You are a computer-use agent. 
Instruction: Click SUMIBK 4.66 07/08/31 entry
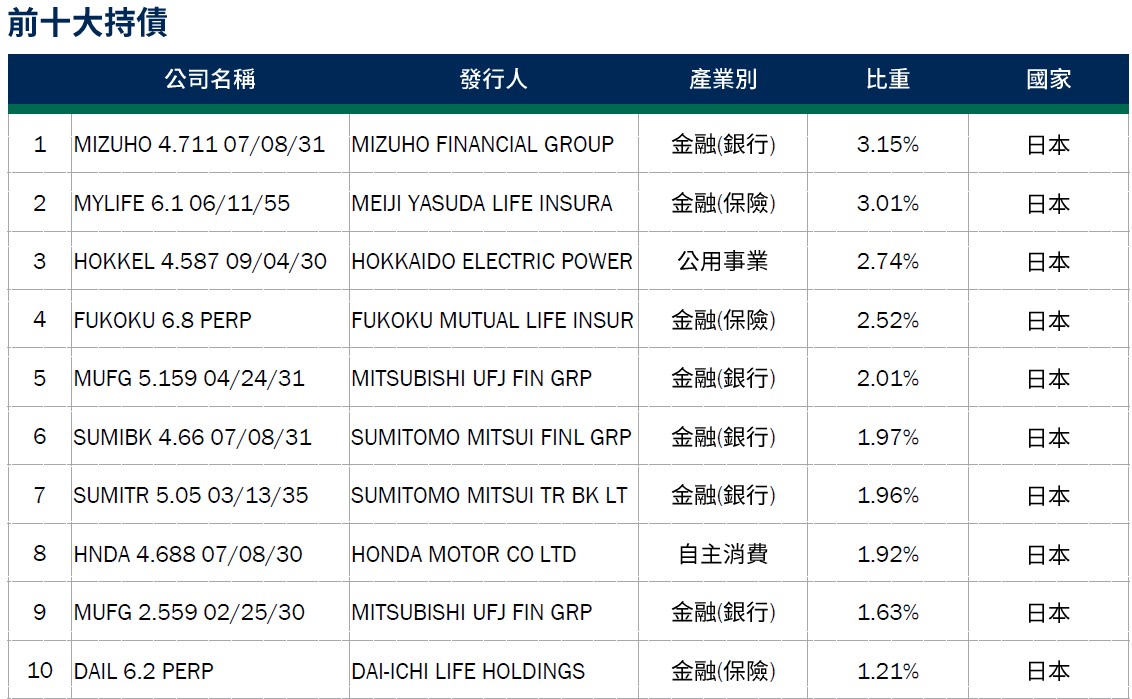point(192,438)
